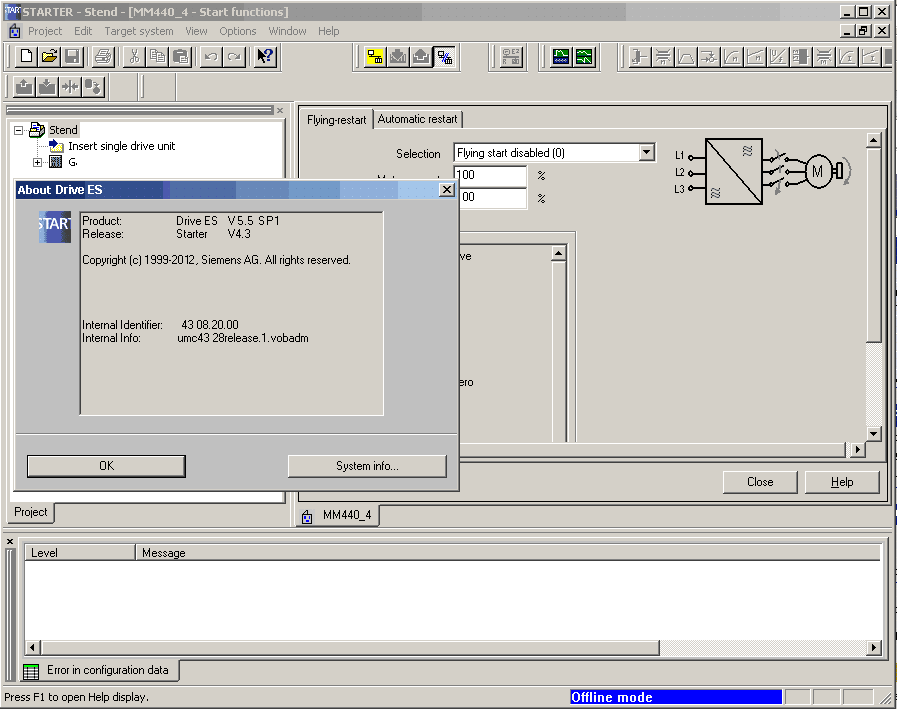Collapse the Stend project tree node
This screenshot has height=709, width=897.
[x=18, y=130]
